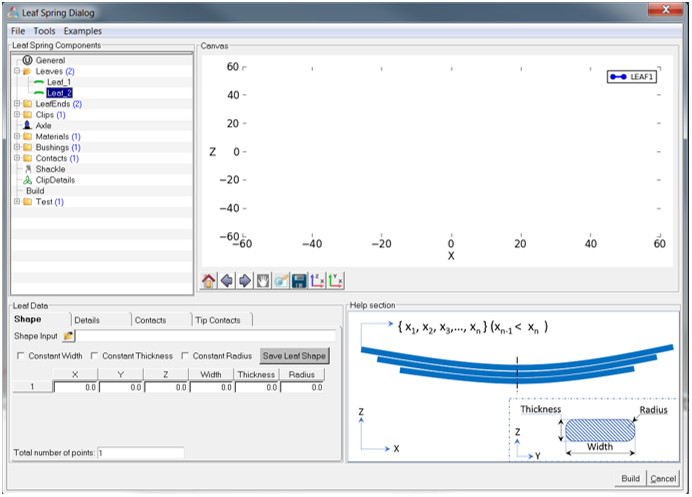Click the home view icon below canvas
The image size is (692, 497).
tap(208, 281)
